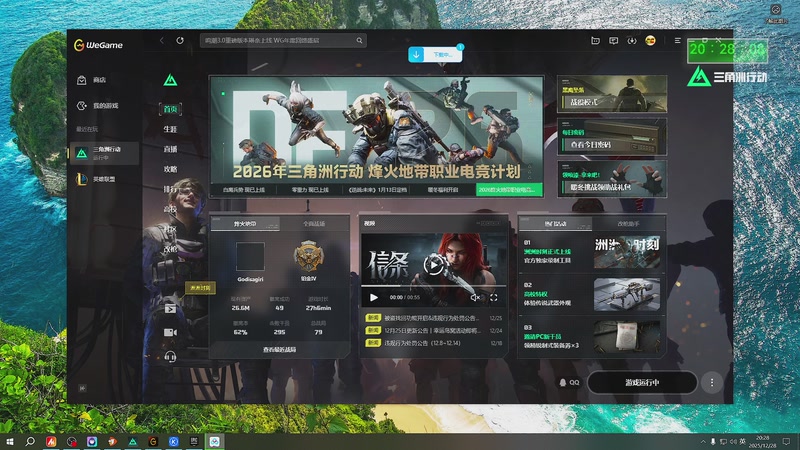Click the QQ bell notification button
The width and height of the screenshot is (800, 450).
coord(569,382)
